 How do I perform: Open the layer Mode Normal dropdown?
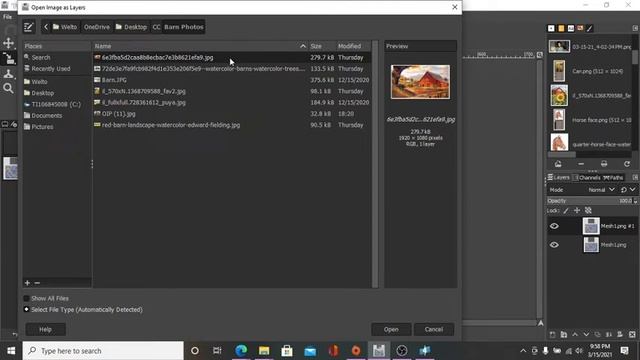click(602, 190)
